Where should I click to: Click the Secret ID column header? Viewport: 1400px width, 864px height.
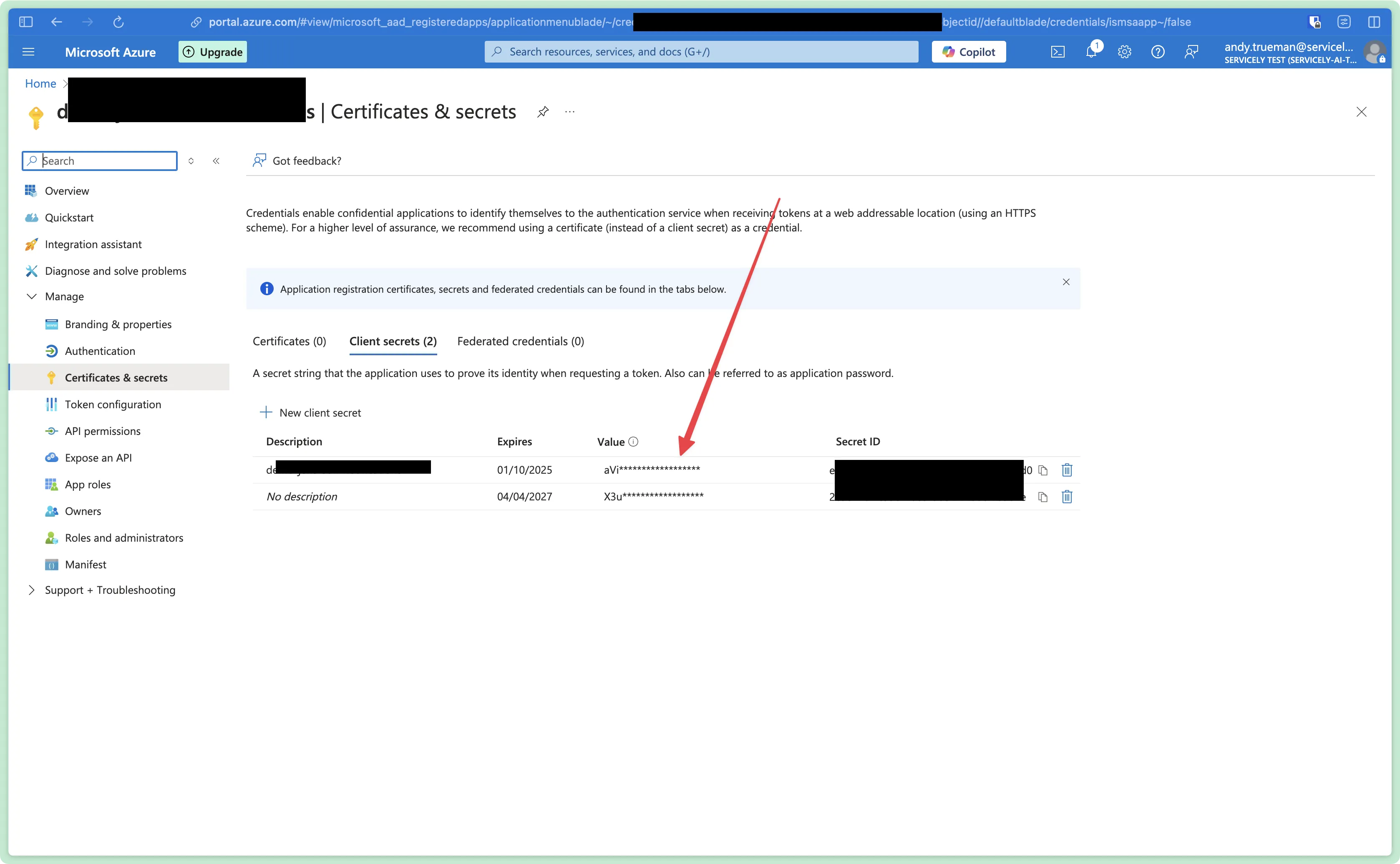click(858, 442)
